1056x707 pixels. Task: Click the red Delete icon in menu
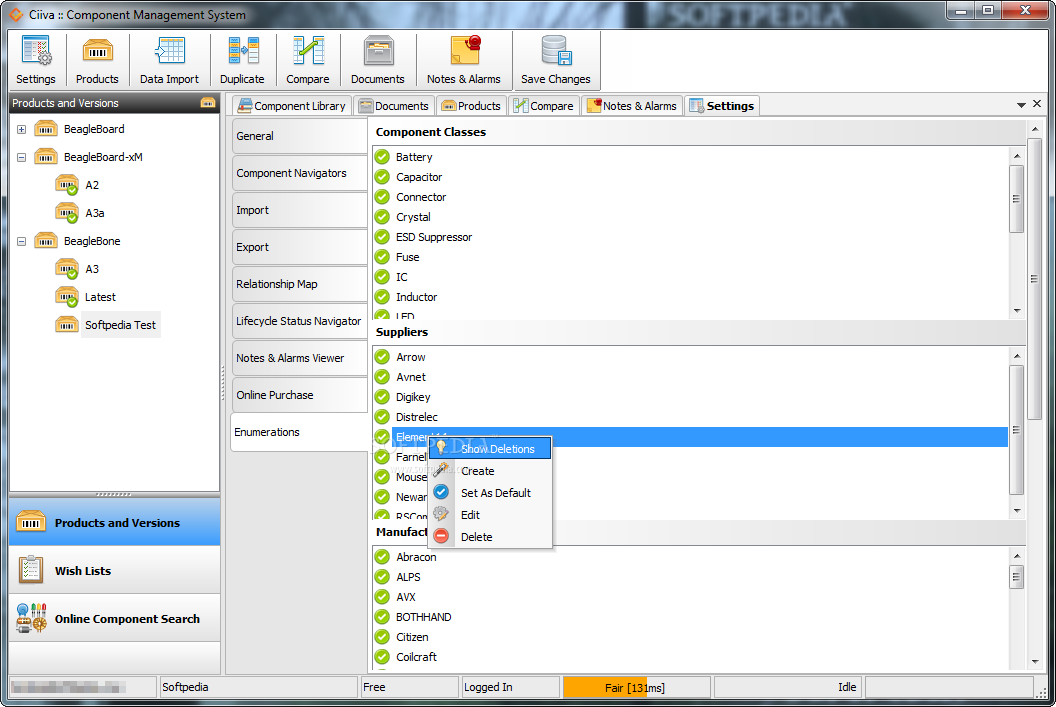(x=441, y=537)
